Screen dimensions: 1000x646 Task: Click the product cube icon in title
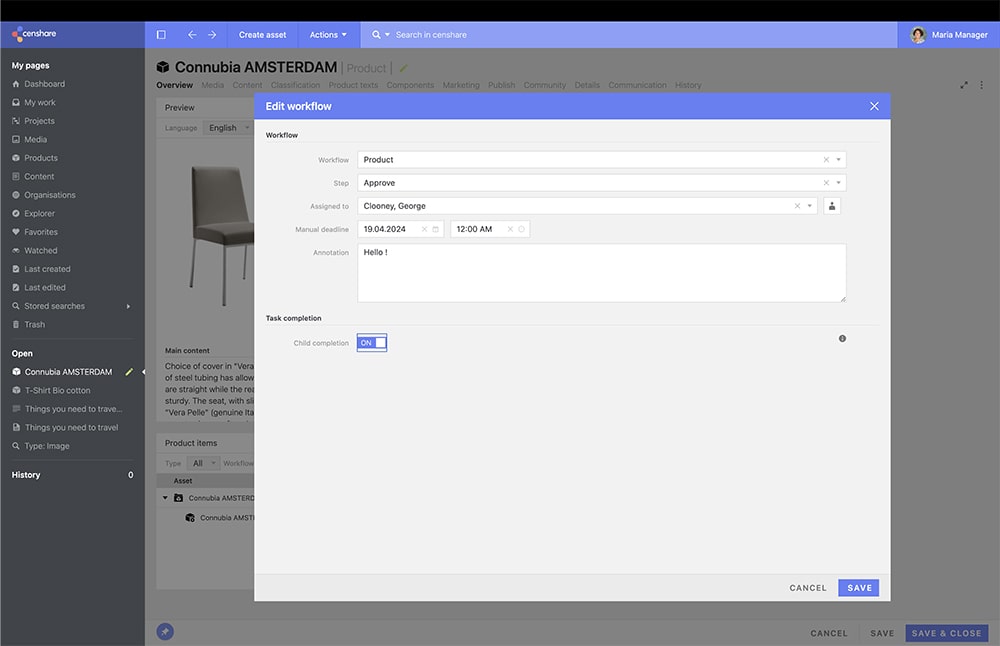[x=163, y=67]
